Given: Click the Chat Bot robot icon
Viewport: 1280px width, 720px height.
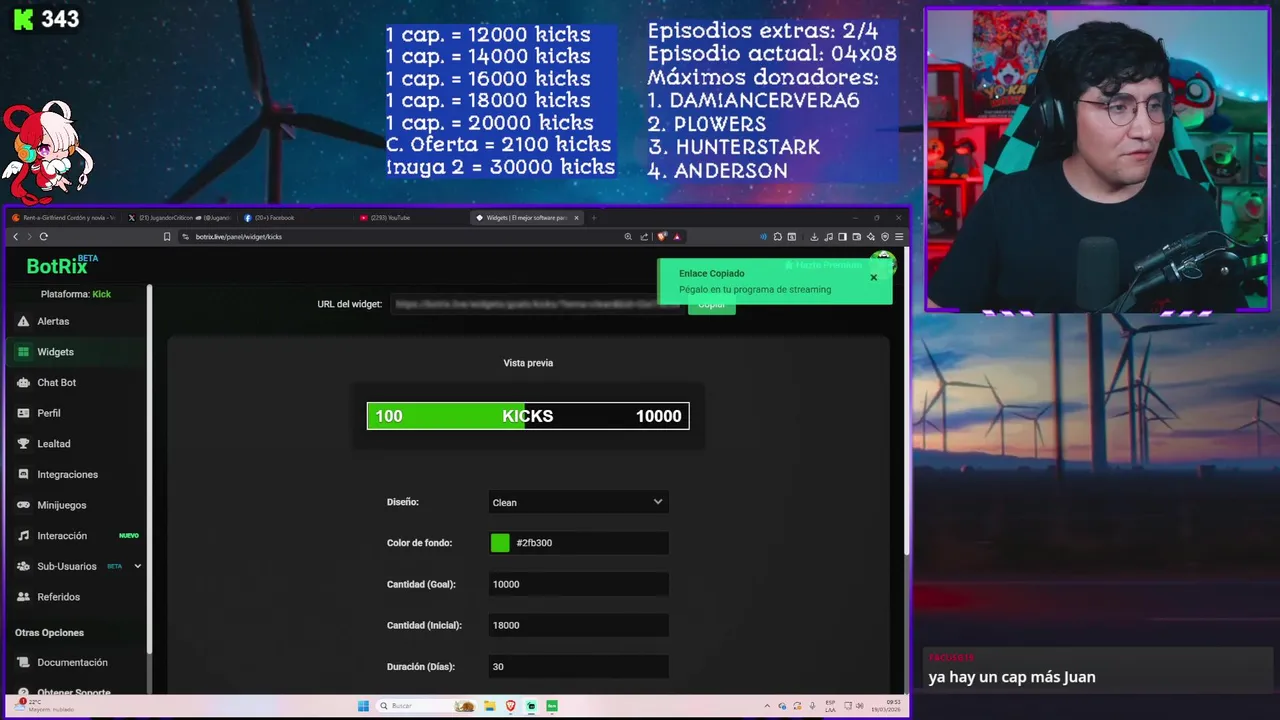Looking at the screenshot, I should point(24,382).
